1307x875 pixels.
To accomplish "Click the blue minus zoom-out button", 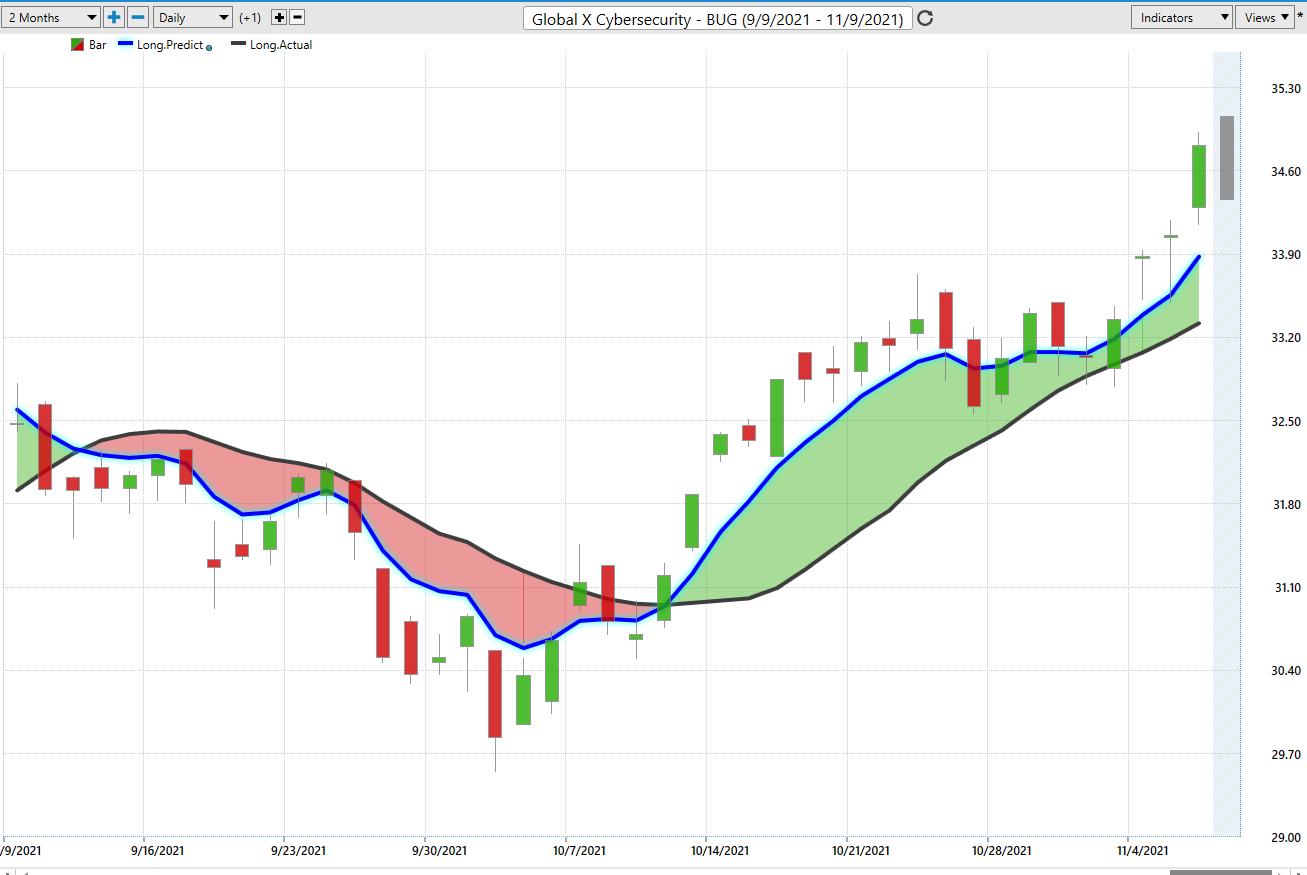I will click(138, 17).
